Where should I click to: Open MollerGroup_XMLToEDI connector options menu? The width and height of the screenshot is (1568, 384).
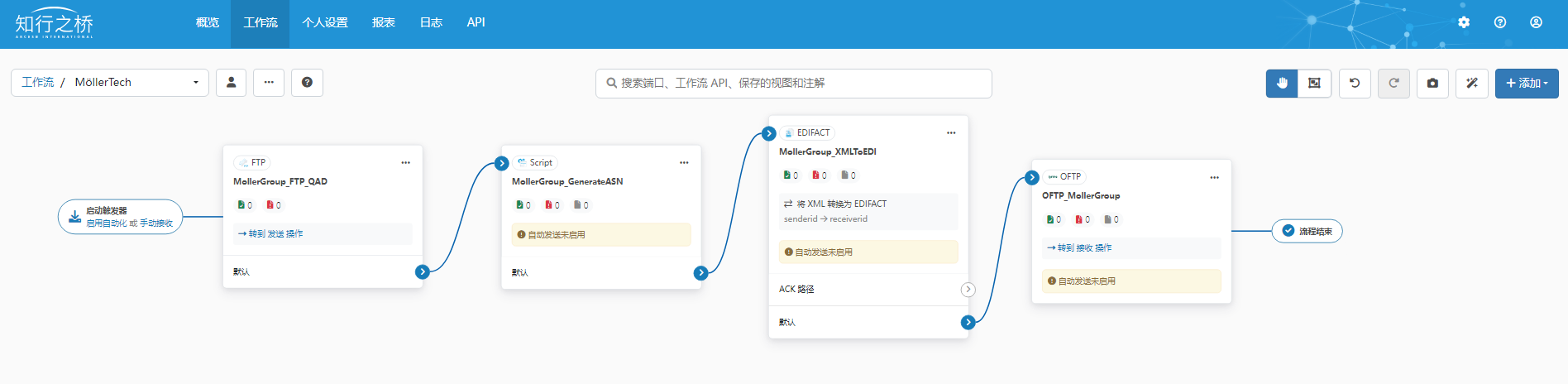(951, 133)
